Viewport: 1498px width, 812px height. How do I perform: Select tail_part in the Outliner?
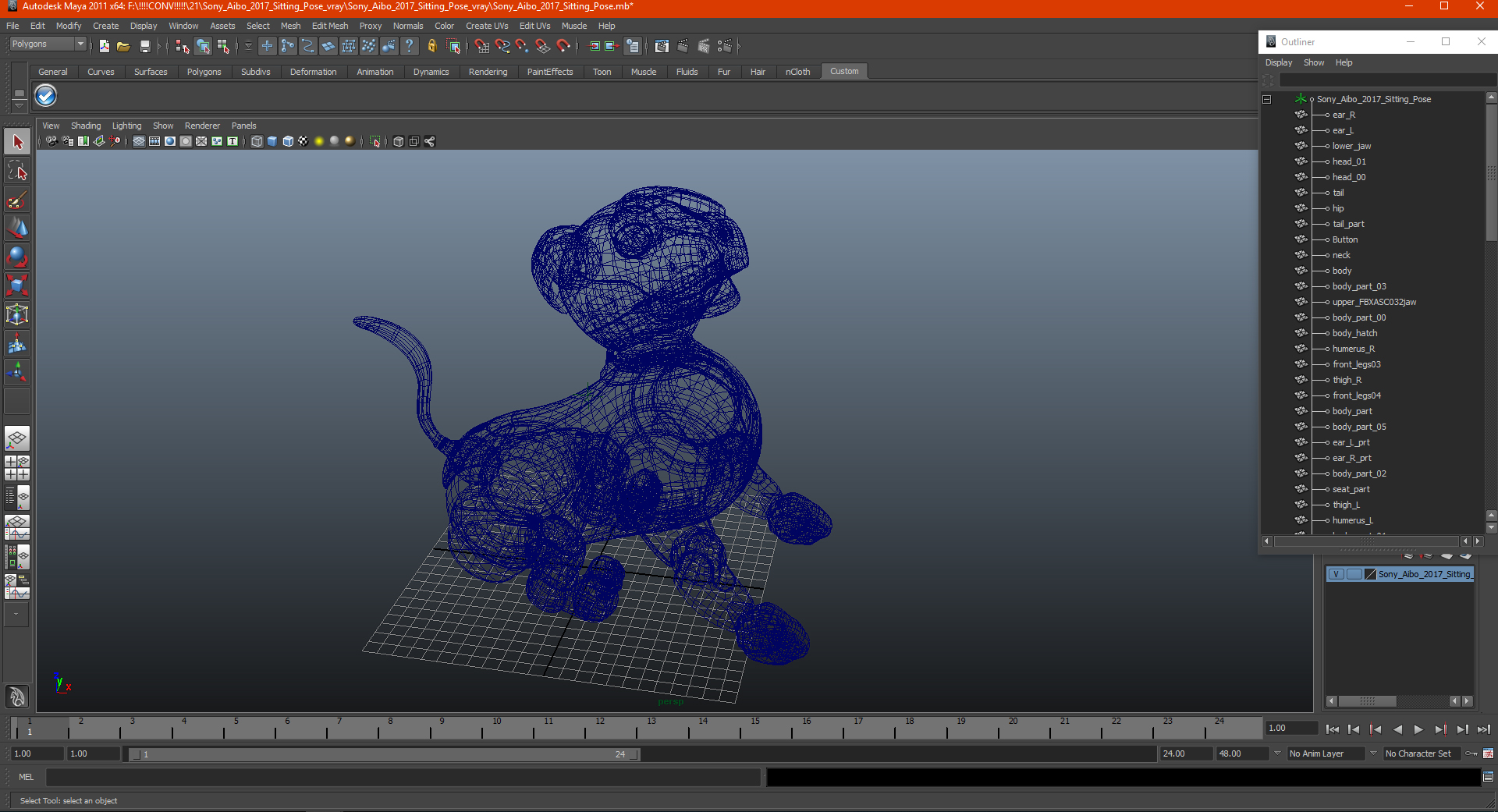(x=1348, y=224)
